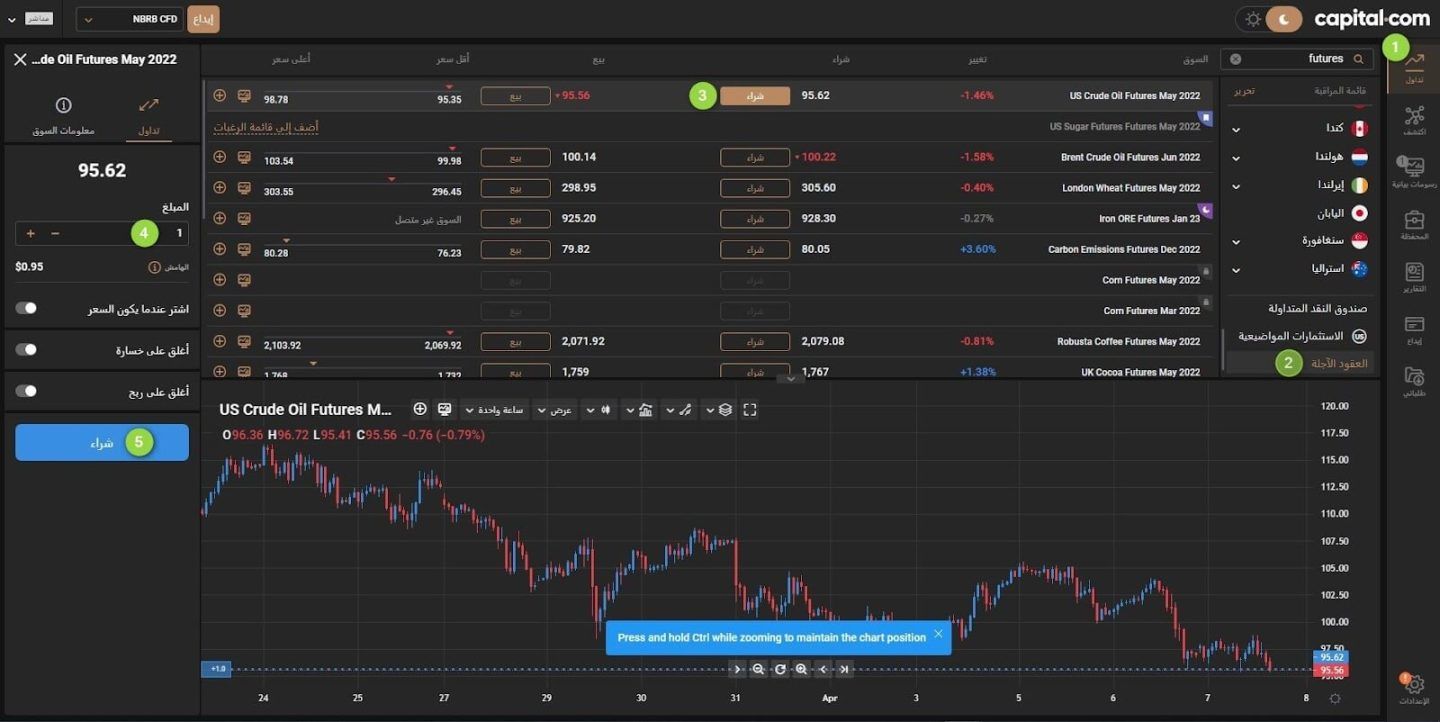Image resolution: width=1440 pixels, height=722 pixels.
Task: Select the Futures category in the sidebar list
Action: click(x=1300, y=363)
